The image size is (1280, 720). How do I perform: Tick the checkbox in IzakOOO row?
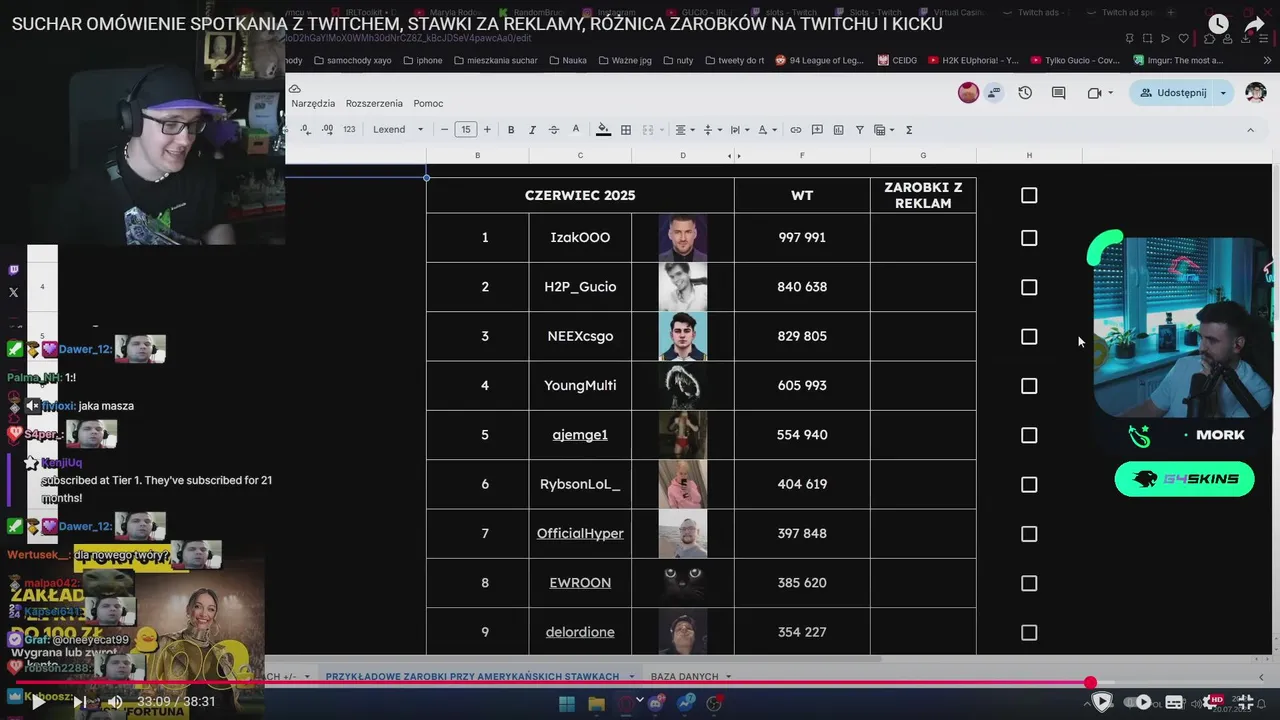pyautogui.click(x=1029, y=238)
